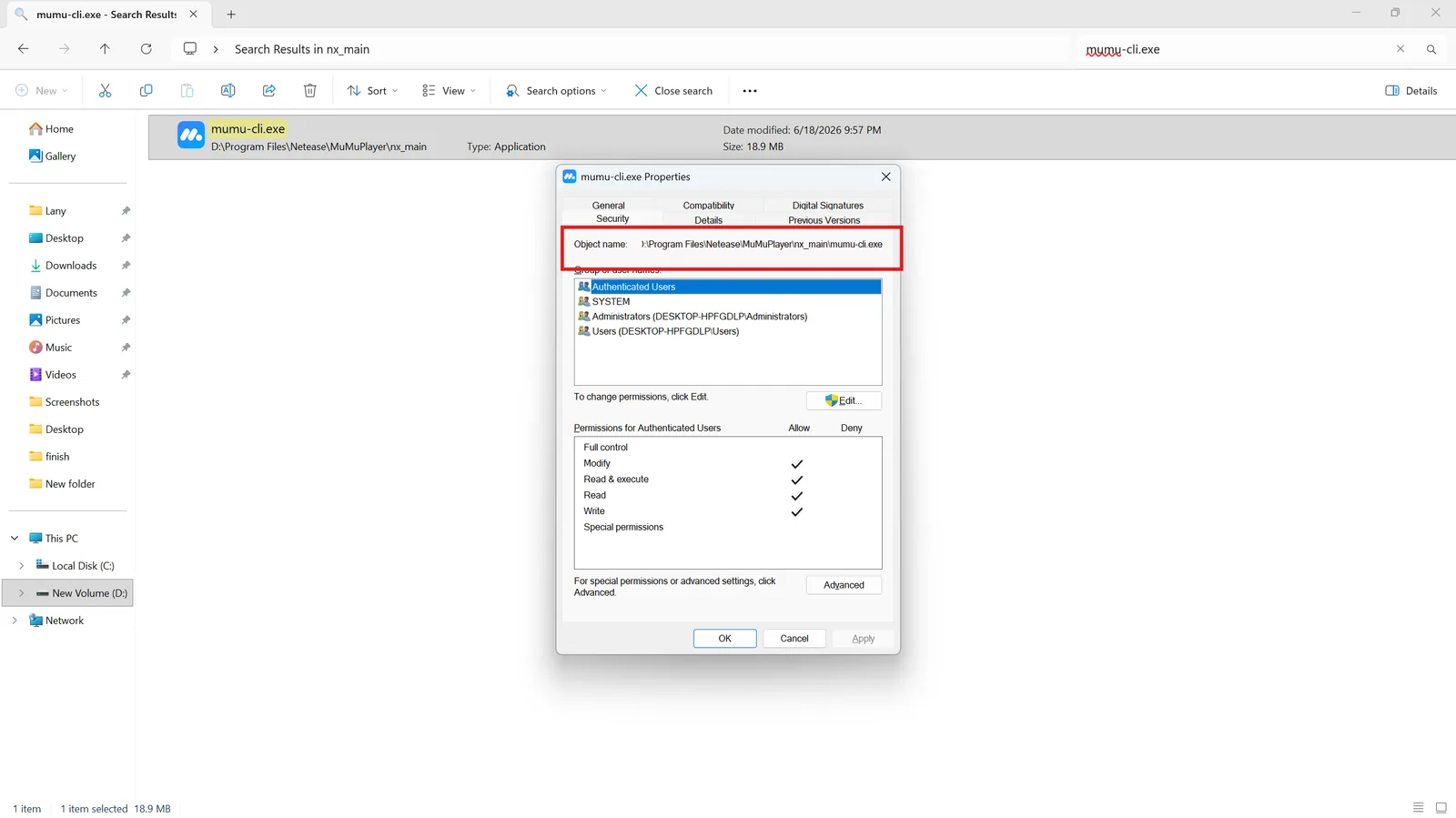The width and height of the screenshot is (1456, 818).
Task: Open the New dropdown
Action: coord(42,91)
